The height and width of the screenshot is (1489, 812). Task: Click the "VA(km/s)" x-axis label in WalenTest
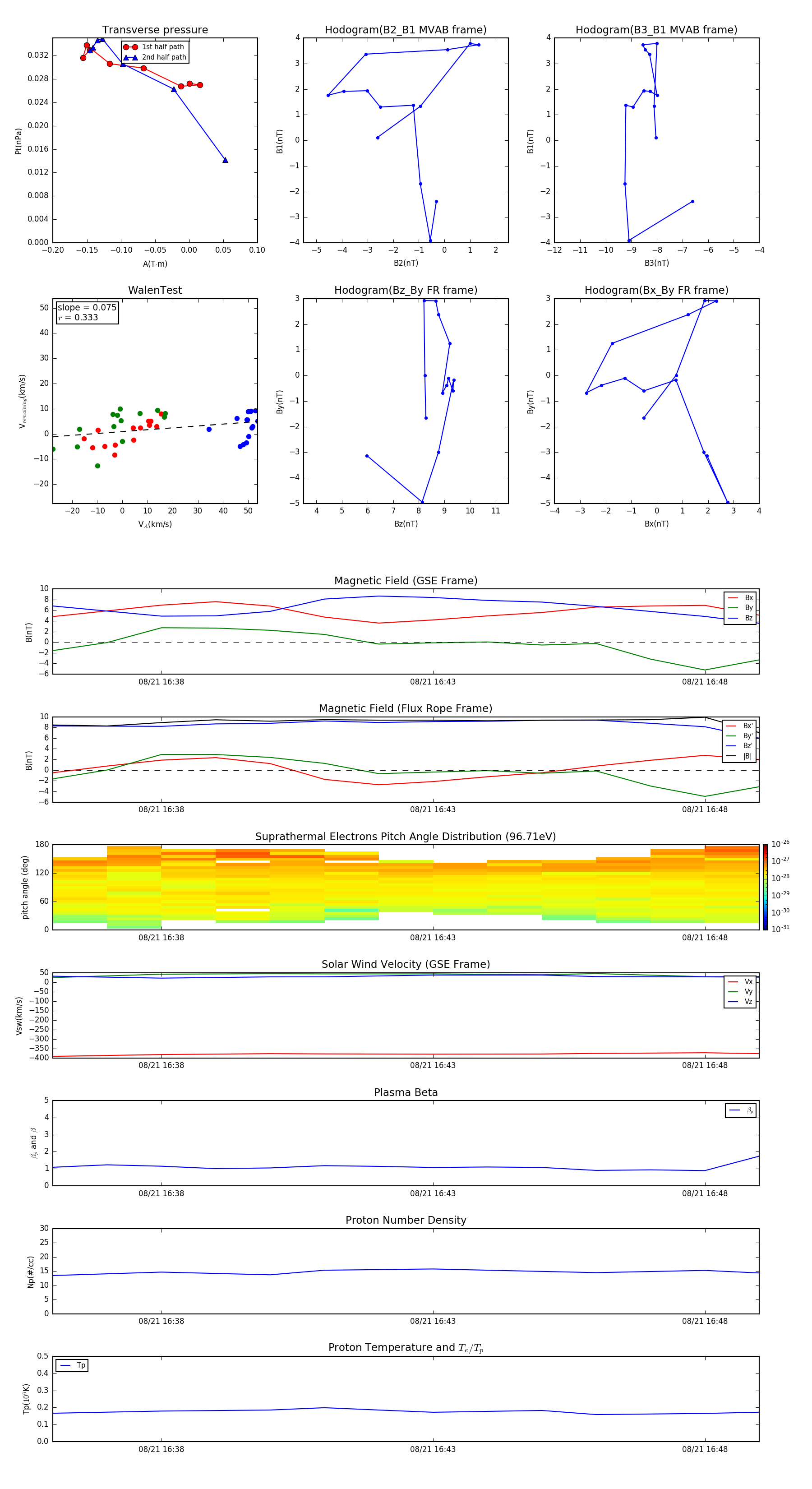pos(155,524)
